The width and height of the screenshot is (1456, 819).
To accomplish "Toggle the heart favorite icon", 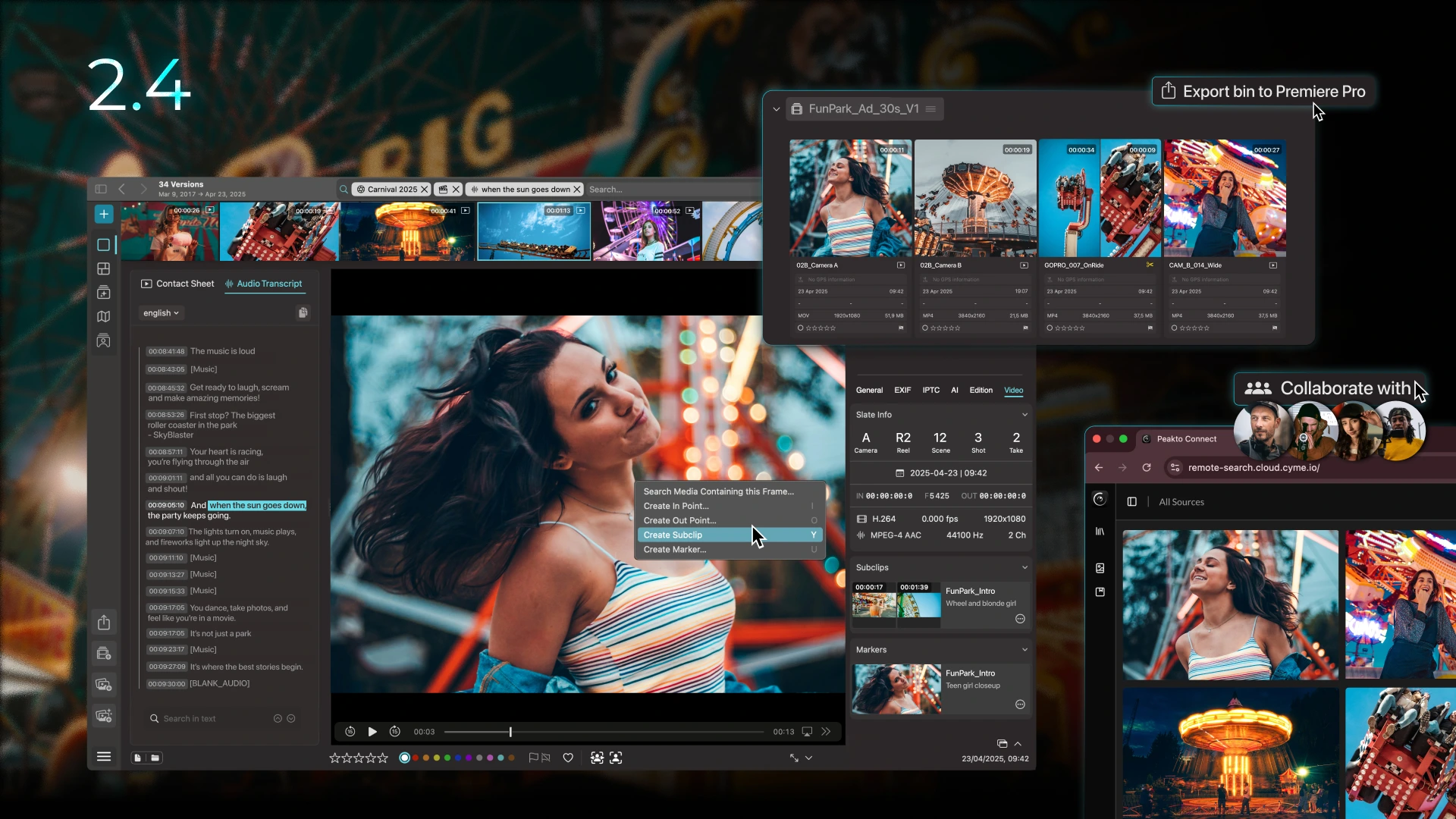I will [568, 758].
